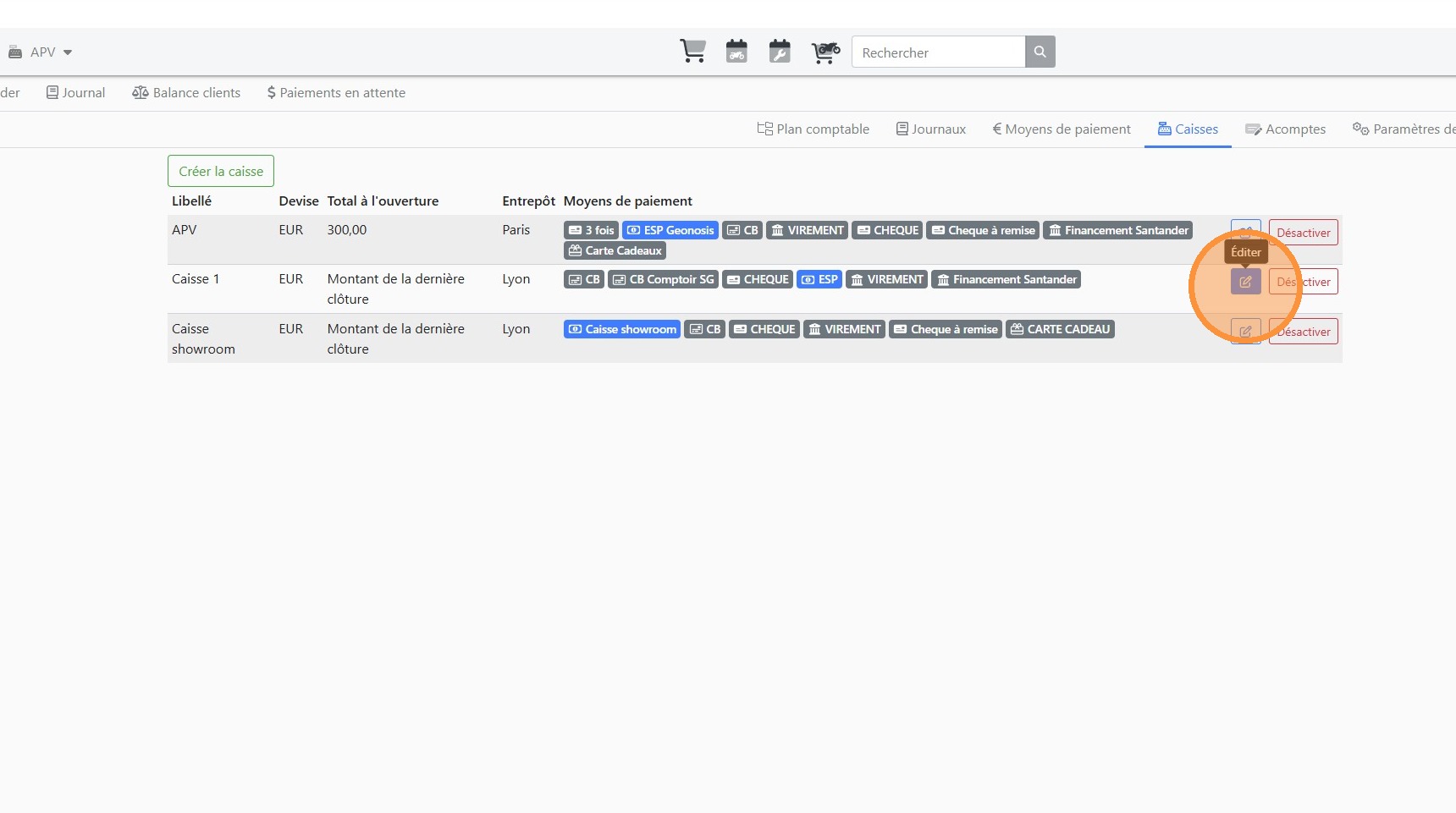Click the Carte Cadeaux badge
1456x813 pixels.
pos(615,250)
